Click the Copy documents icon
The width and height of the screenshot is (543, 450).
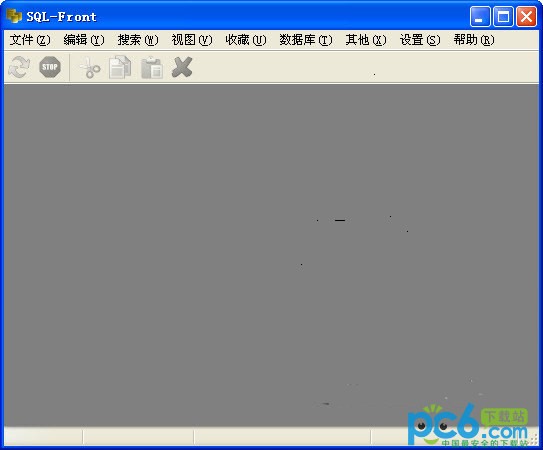pyautogui.click(x=120, y=67)
